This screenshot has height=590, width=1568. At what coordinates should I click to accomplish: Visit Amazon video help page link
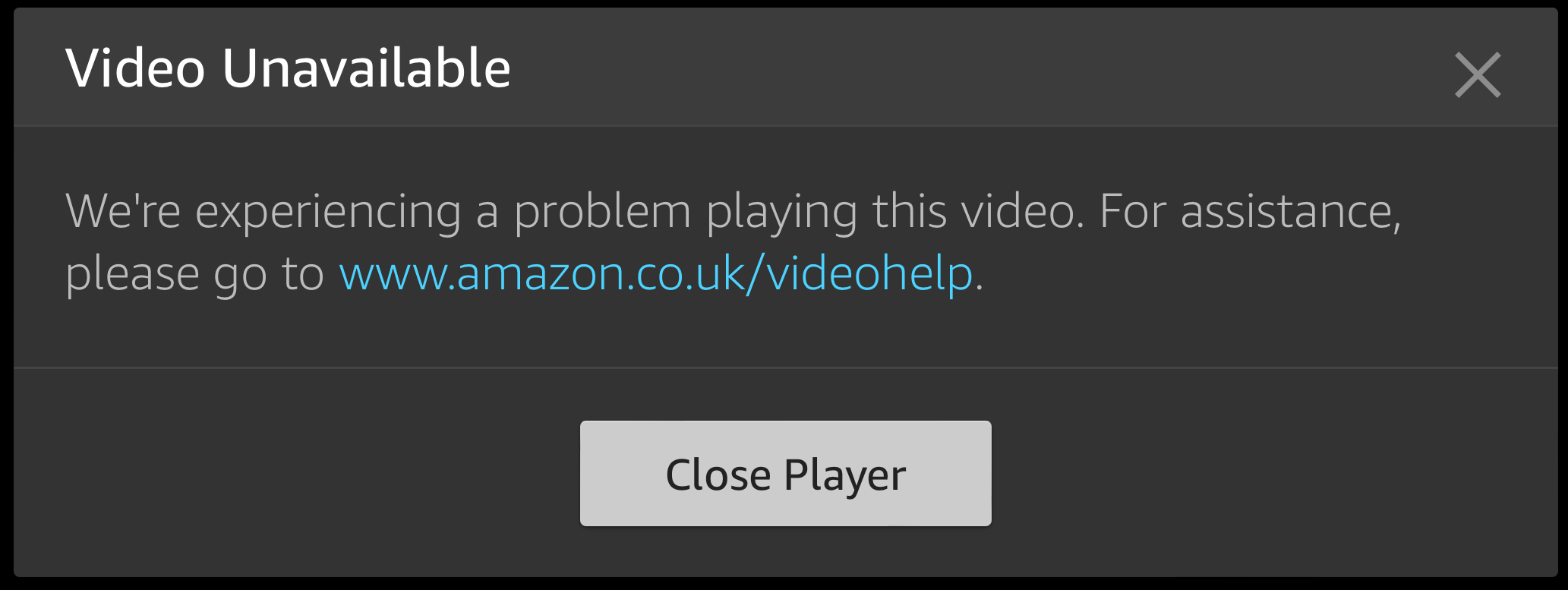[656, 273]
